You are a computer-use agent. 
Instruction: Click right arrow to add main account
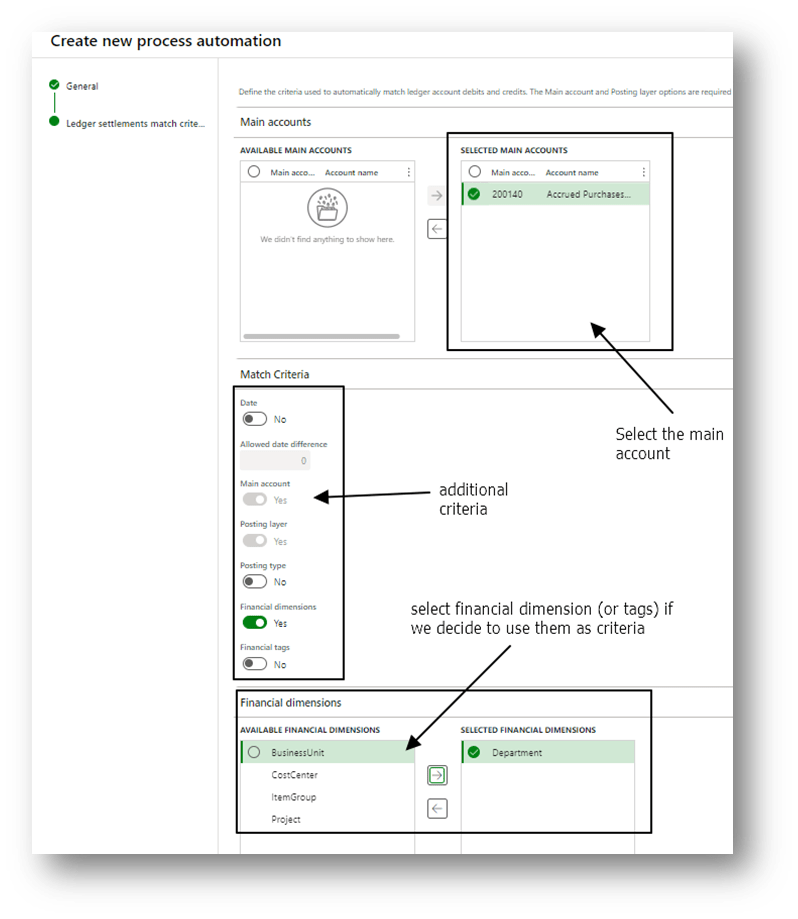click(x=436, y=196)
